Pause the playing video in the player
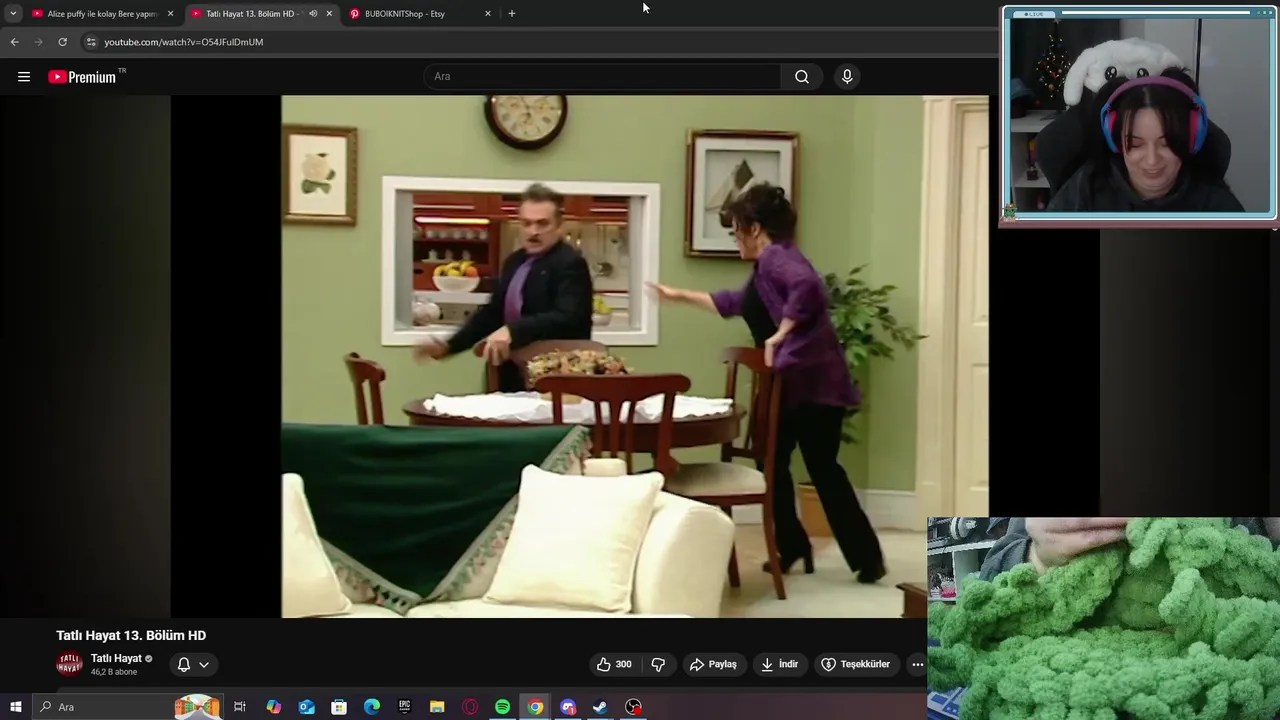1280x720 pixels. (634, 356)
